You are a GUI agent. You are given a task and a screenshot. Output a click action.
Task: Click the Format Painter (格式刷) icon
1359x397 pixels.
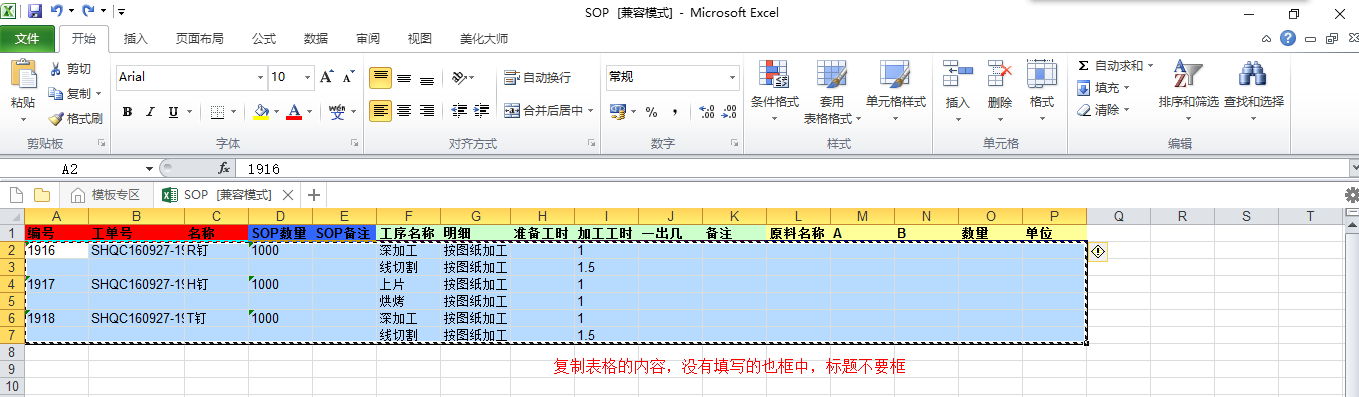[57, 118]
